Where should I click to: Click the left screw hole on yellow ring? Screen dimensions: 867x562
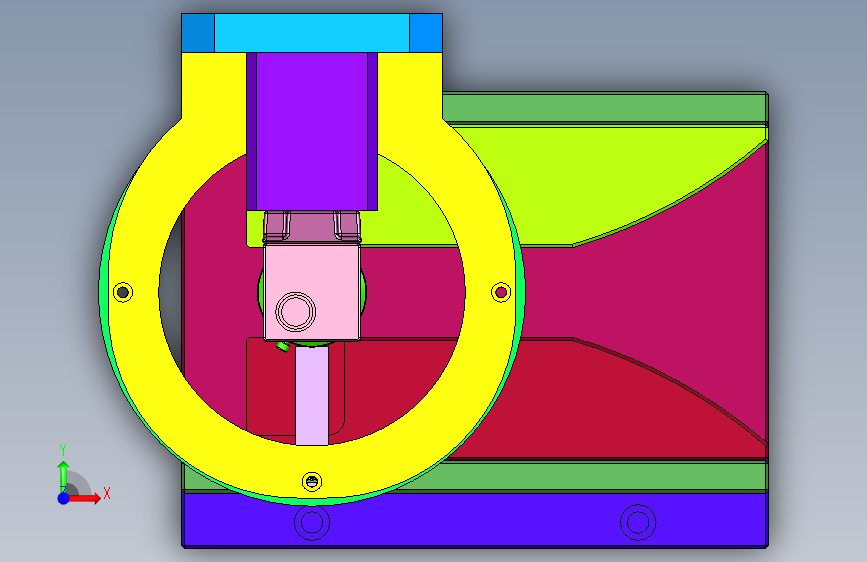click(123, 292)
